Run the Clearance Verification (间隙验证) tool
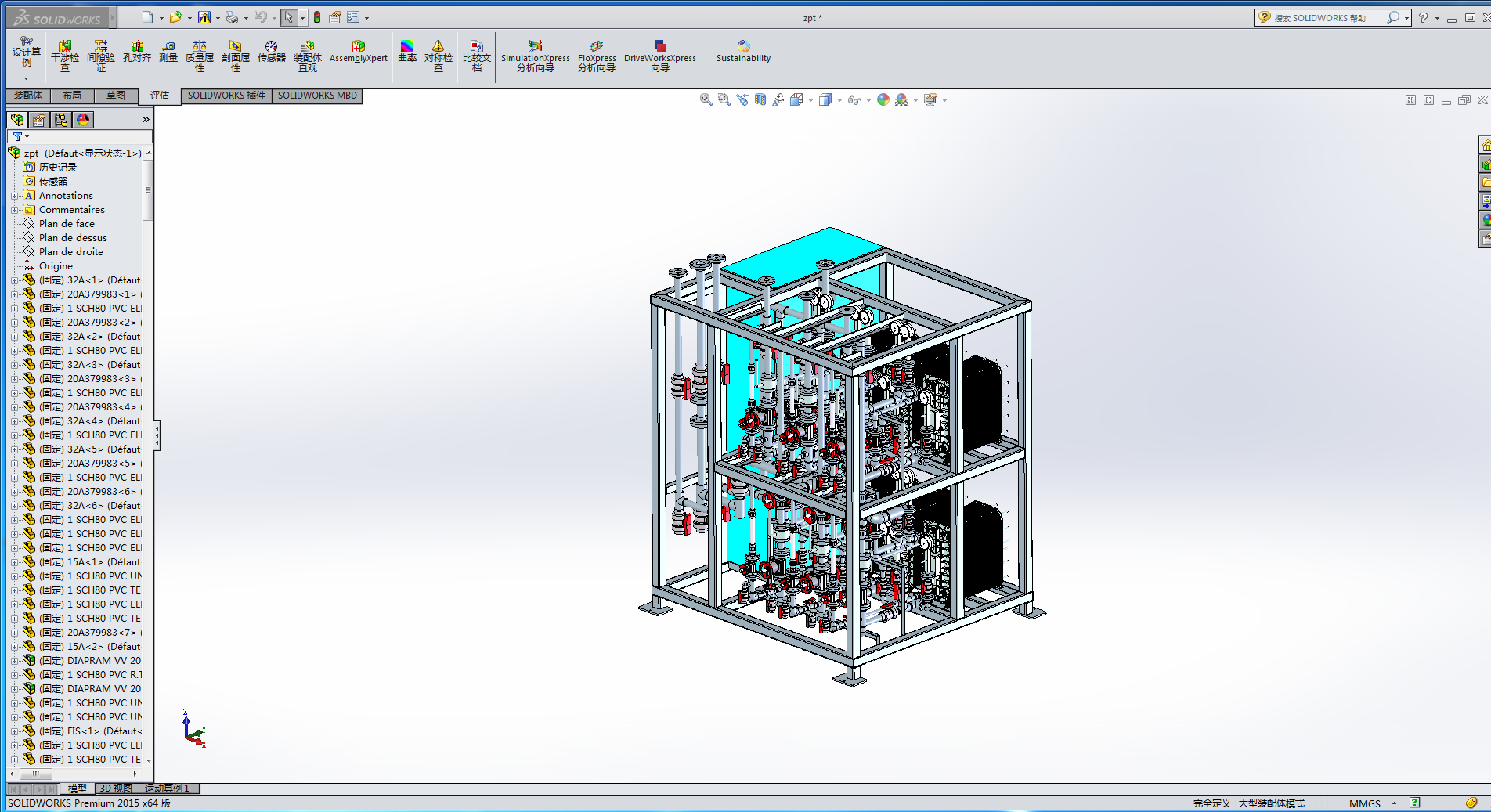This screenshot has height=812, width=1491. coord(101,56)
